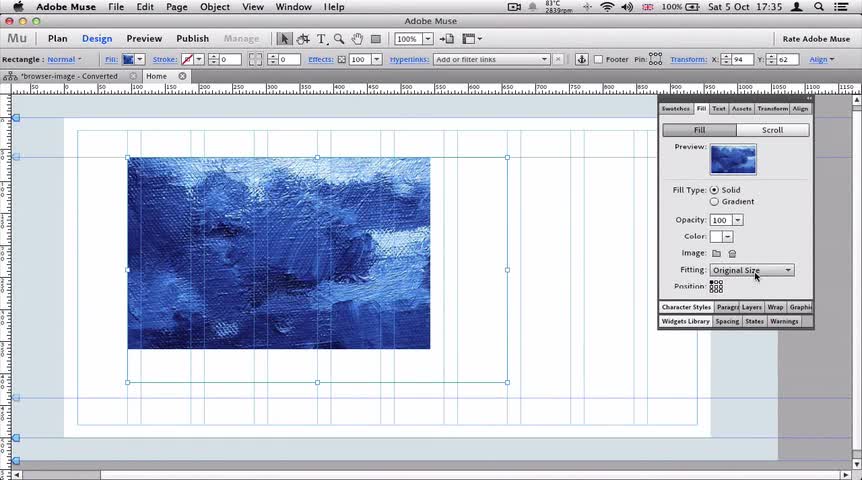This screenshot has height=480, width=862.
Task: Open the panel Color dropdown arrow
Action: click(x=728, y=236)
